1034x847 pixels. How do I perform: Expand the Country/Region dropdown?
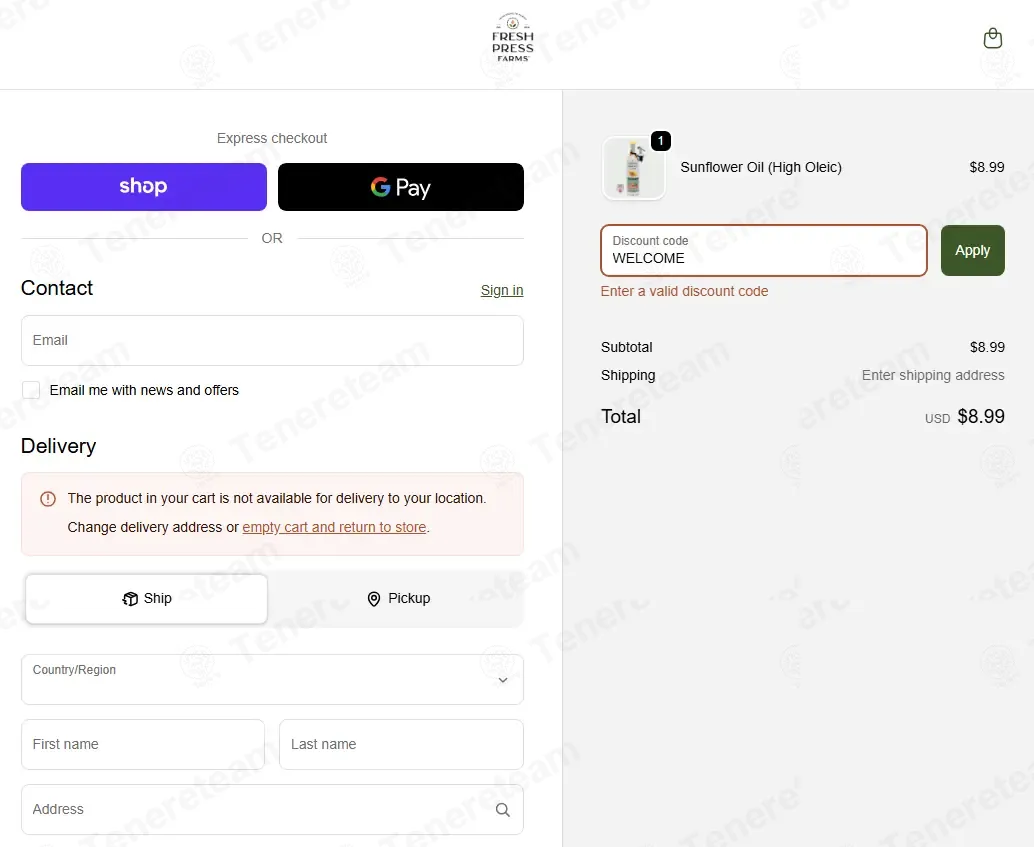tap(272, 679)
